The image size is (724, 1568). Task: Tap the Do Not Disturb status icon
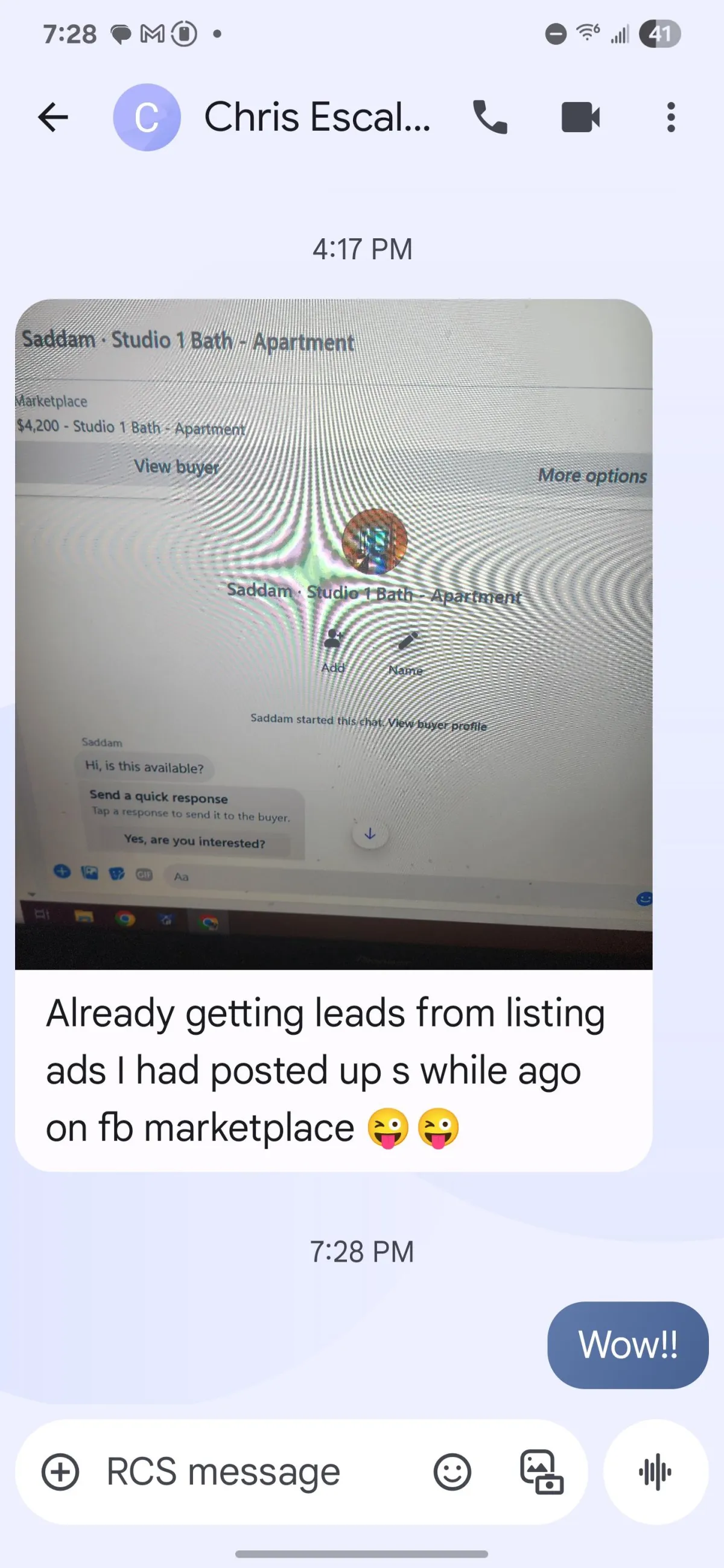(555, 34)
